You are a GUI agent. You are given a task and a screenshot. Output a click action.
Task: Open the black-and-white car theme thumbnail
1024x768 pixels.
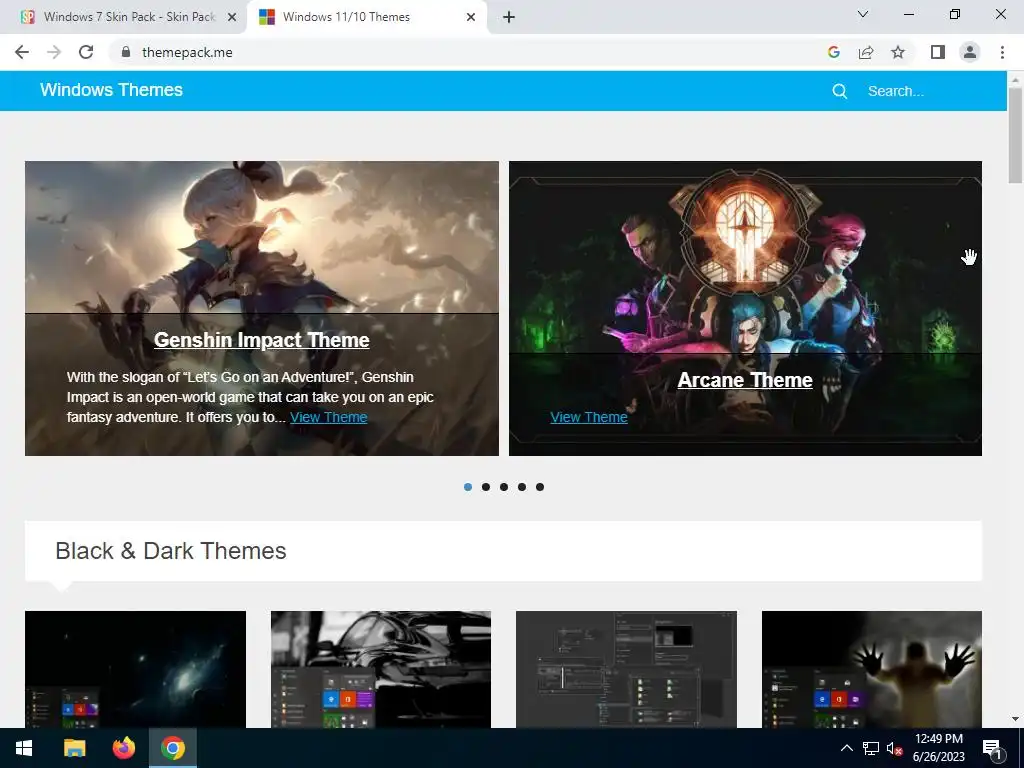381,669
